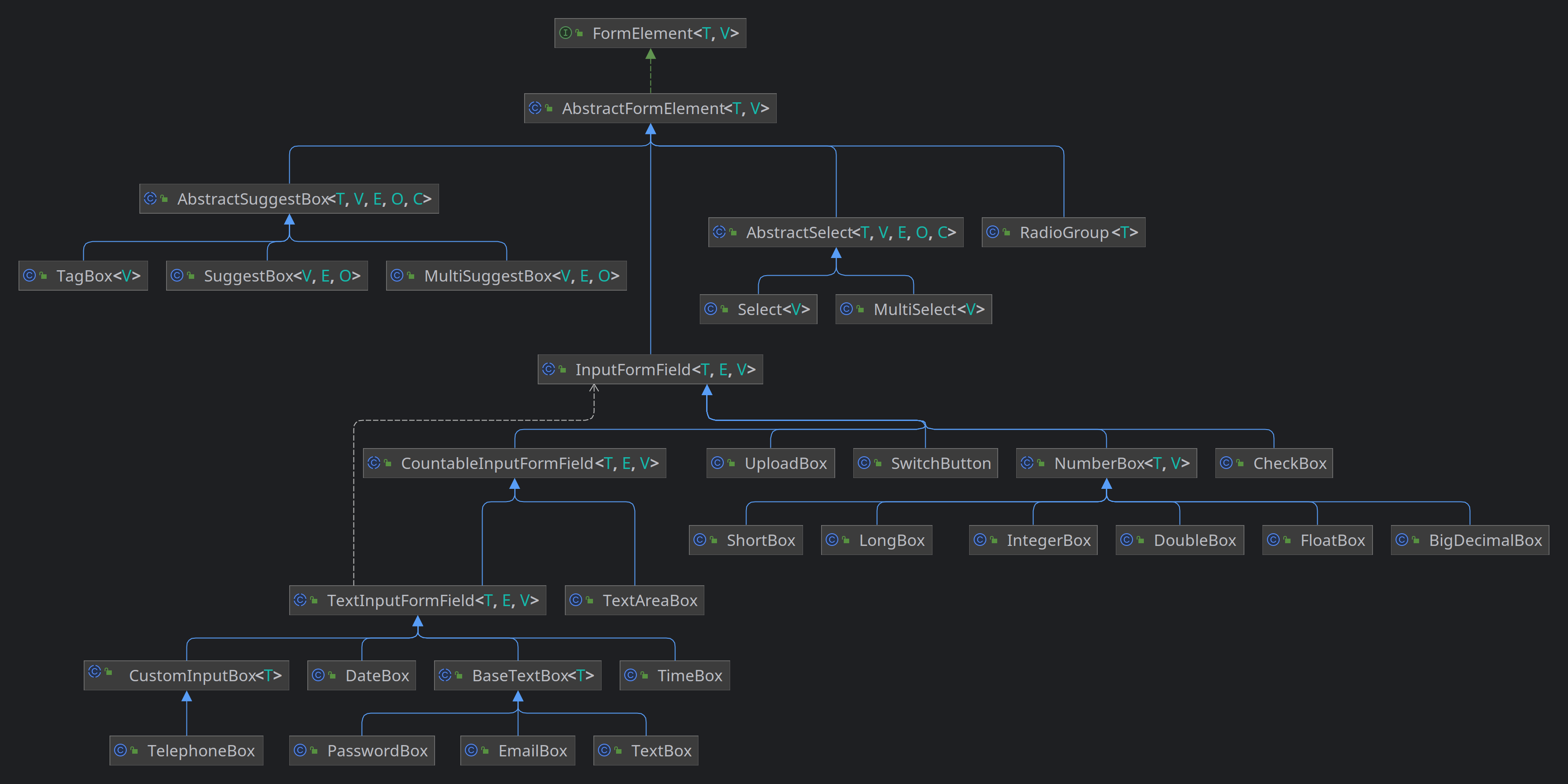The height and width of the screenshot is (784, 1568).
Task: Click the interface icon on FormElement
Action: pyautogui.click(x=566, y=33)
